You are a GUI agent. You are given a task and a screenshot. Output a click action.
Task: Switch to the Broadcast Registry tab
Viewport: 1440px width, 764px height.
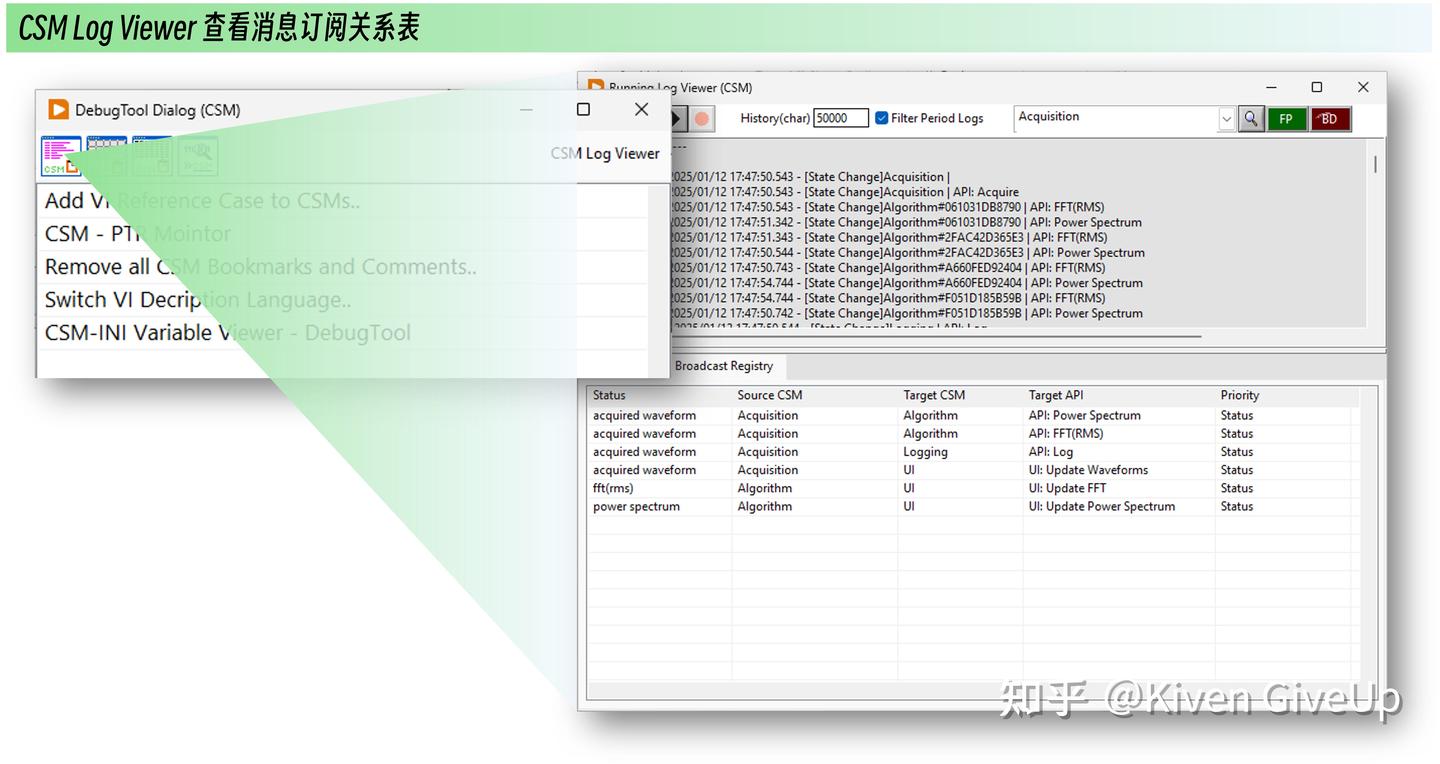point(723,366)
